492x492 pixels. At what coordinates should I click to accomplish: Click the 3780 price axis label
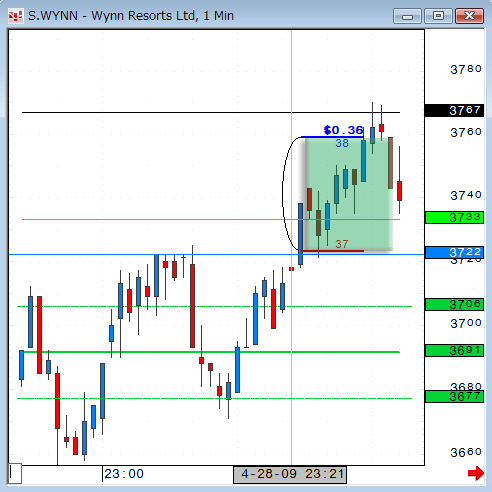pos(466,69)
